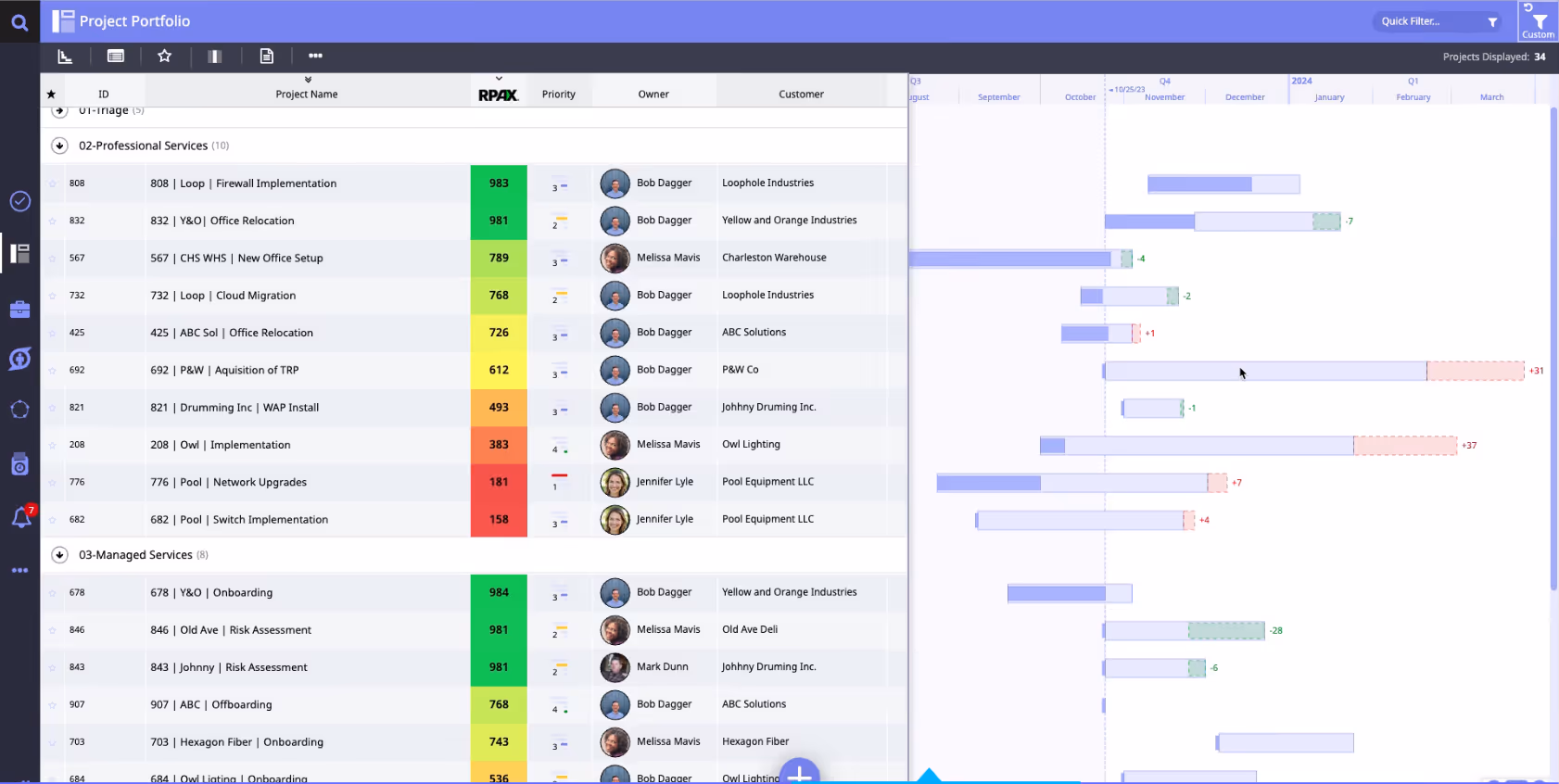Sort by the ID column header
This screenshot has width=1559, height=784.
(104, 95)
